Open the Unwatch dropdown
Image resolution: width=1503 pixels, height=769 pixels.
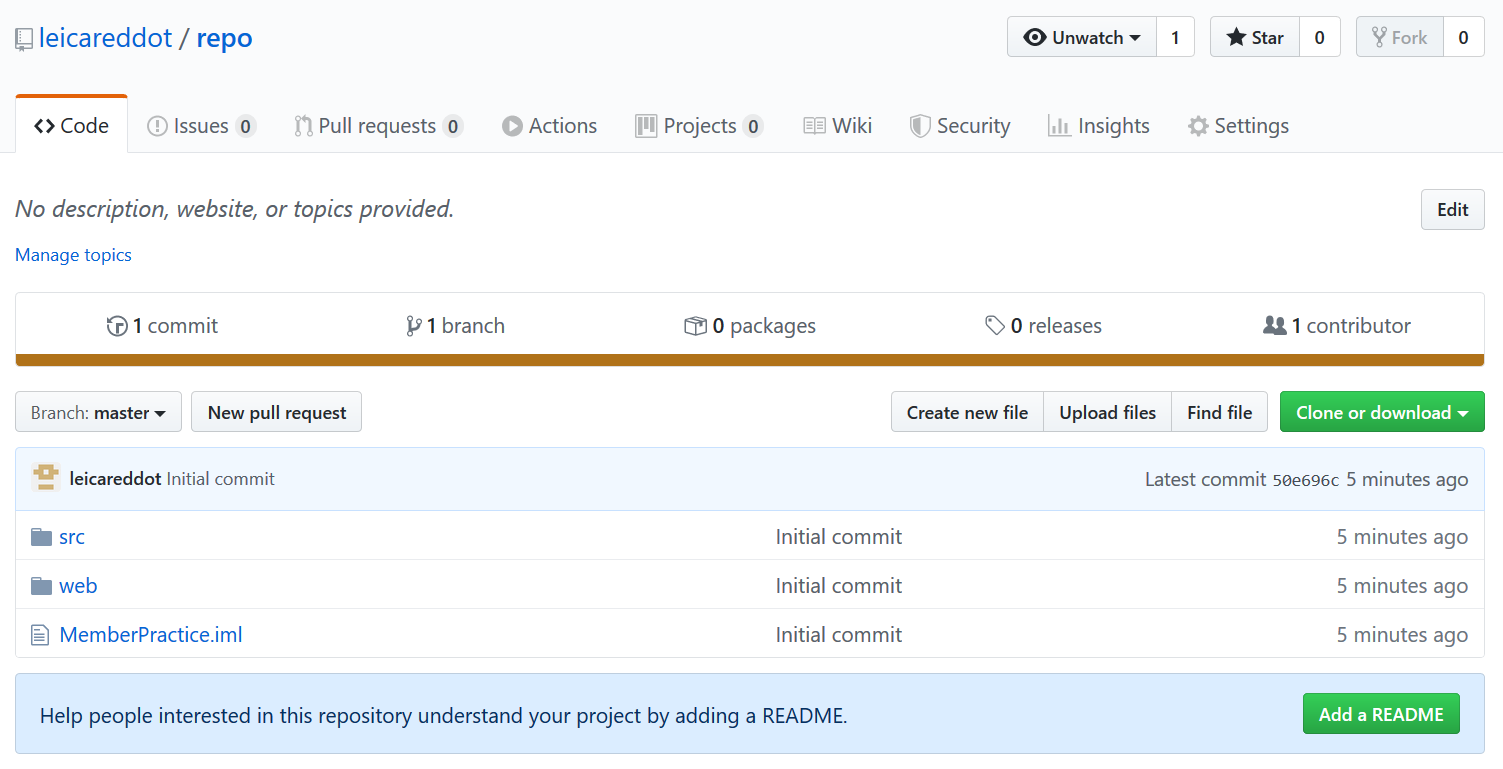[x=1082, y=38]
